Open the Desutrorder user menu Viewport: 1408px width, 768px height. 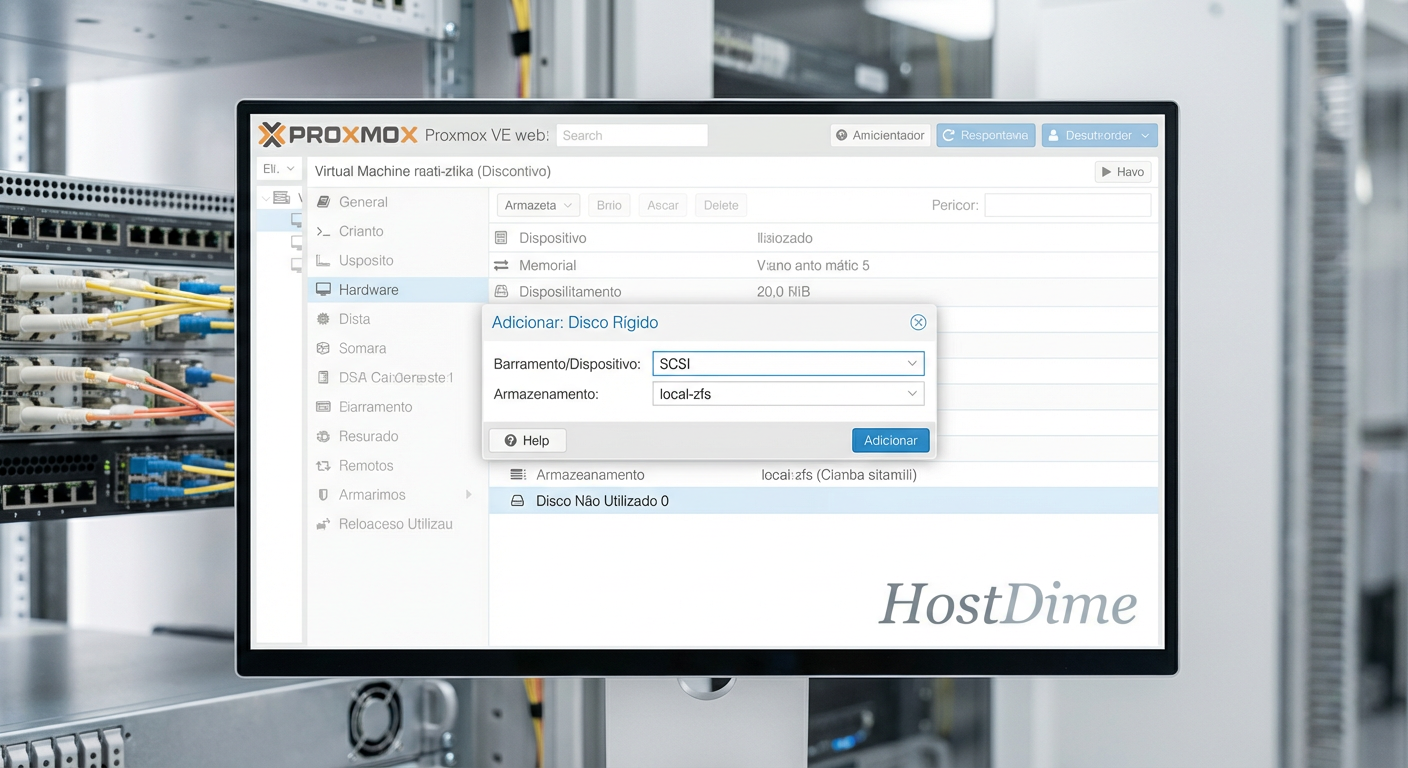1099,135
